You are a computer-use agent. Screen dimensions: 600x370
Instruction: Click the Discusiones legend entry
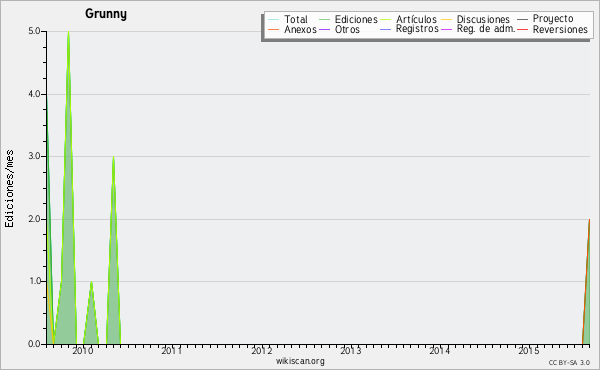point(476,19)
